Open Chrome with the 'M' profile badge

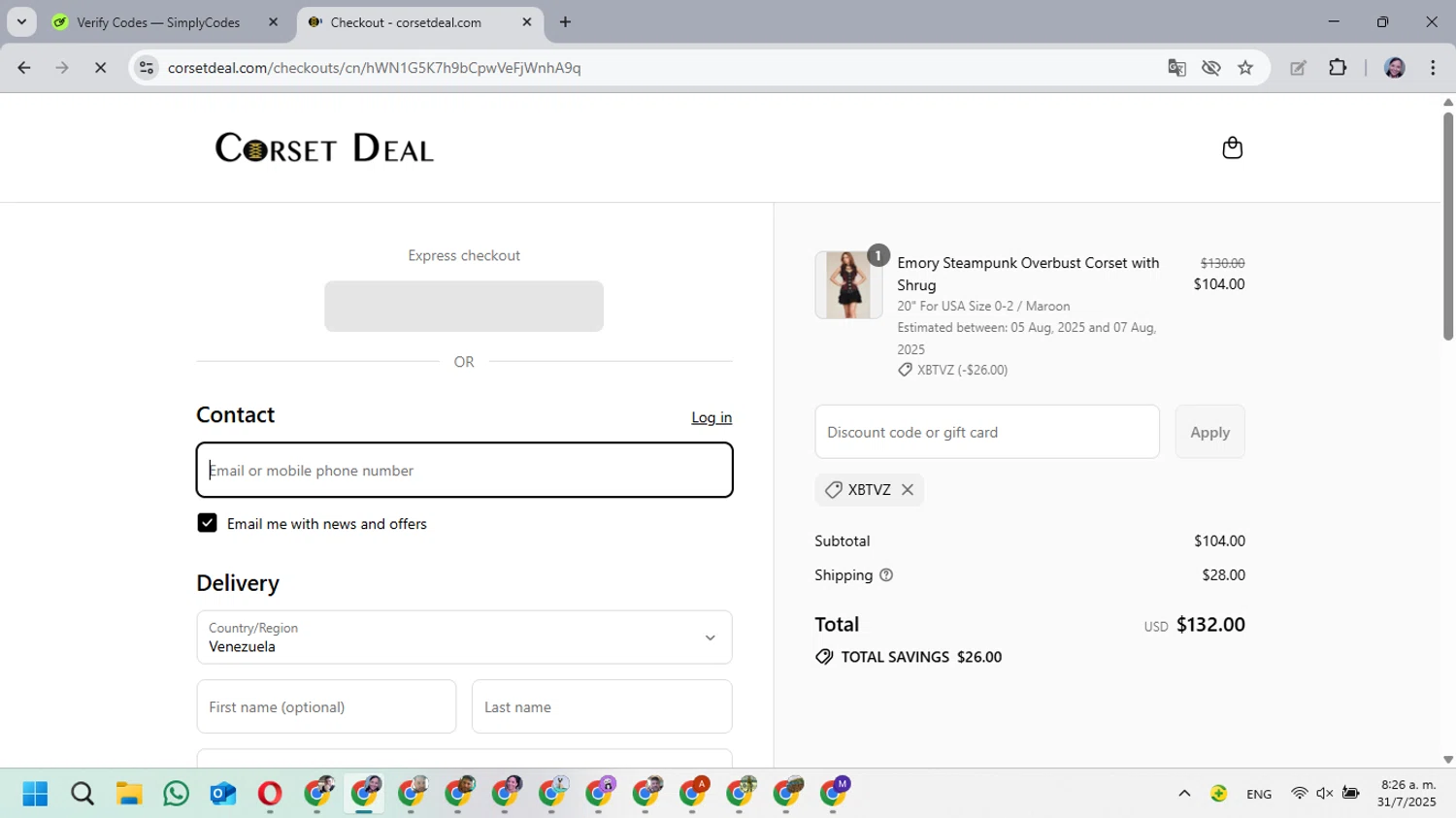pyautogui.click(x=834, y=793)
